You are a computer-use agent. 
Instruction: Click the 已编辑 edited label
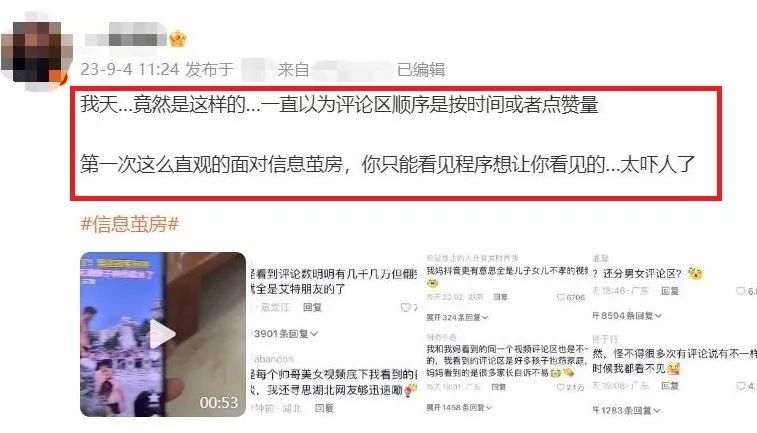pyautogui.click(x=421, y=70)
